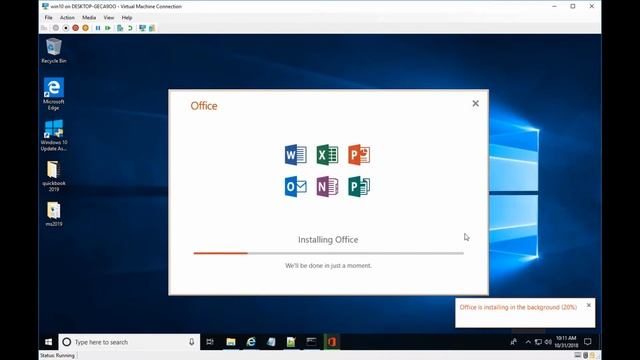Screen dimensions: 640x360
Task: Open the green taskbar app icon
Action: (291, 342)
